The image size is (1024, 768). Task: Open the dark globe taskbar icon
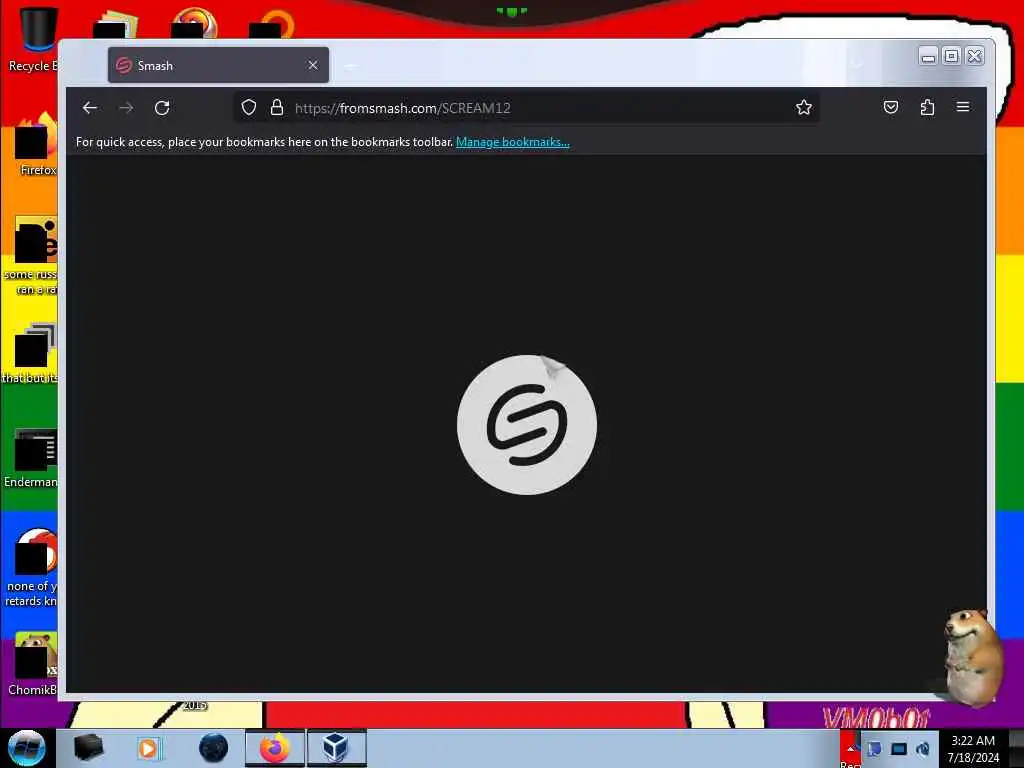214,748
